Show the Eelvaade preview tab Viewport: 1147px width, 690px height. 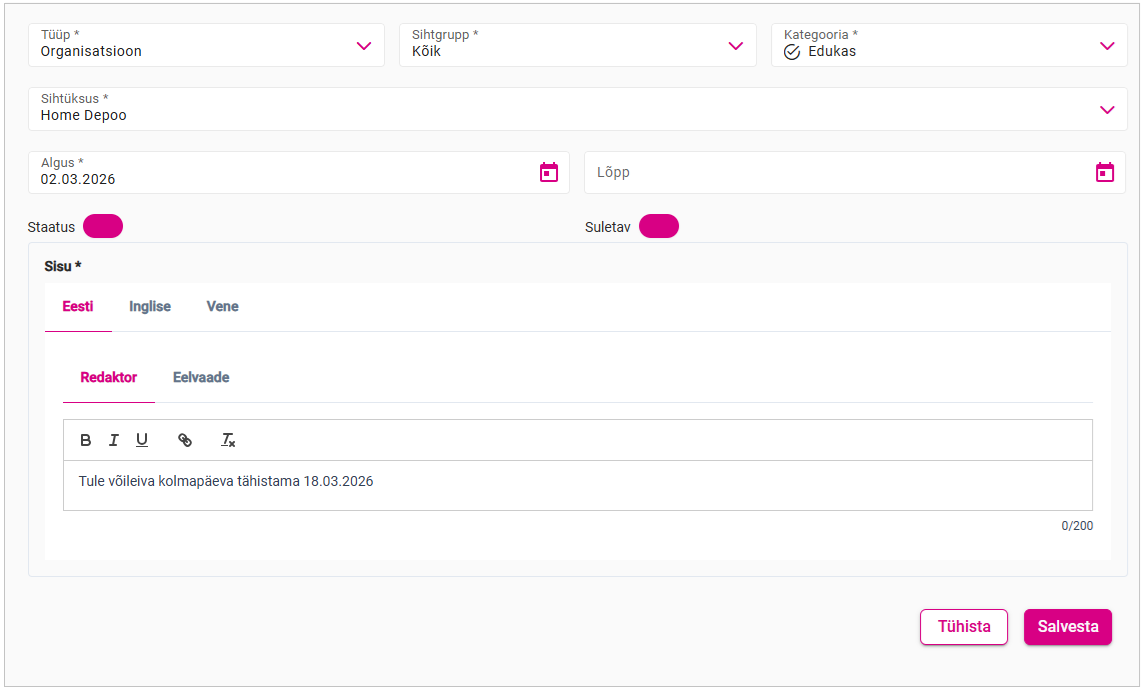pos(201,378)
